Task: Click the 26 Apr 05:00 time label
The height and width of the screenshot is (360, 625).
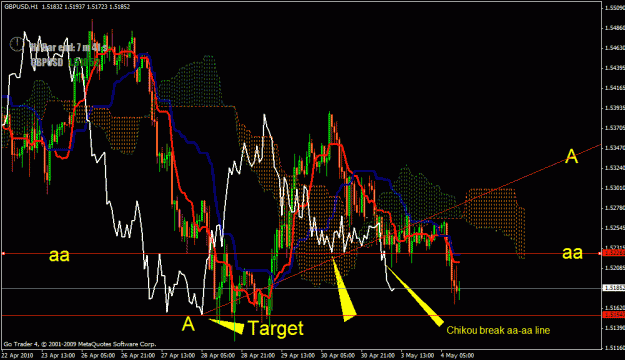Action: (x=98, y=355)
